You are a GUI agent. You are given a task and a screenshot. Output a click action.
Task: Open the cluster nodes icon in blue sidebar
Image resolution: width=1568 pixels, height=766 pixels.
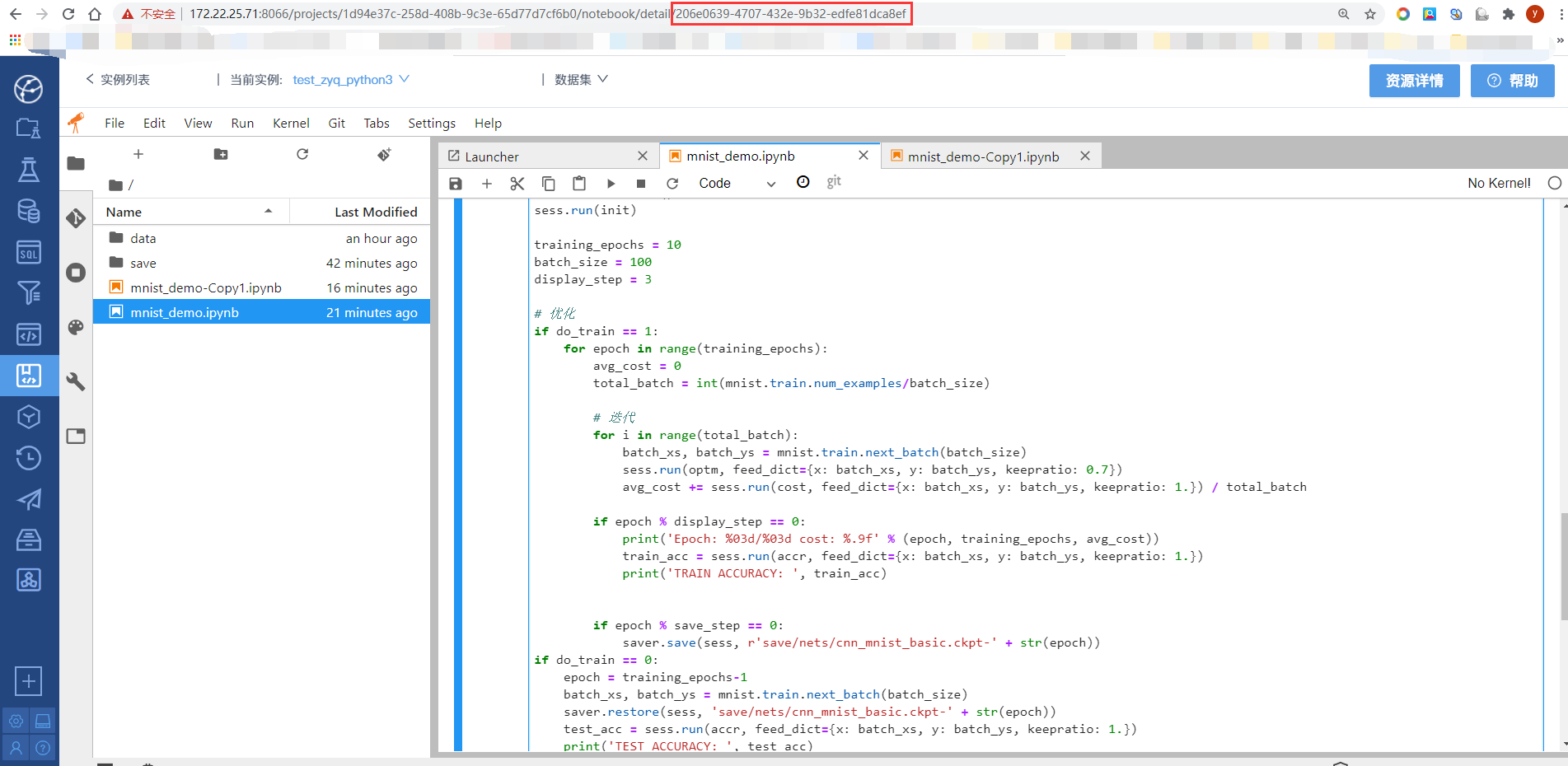(x=29, y=580)
